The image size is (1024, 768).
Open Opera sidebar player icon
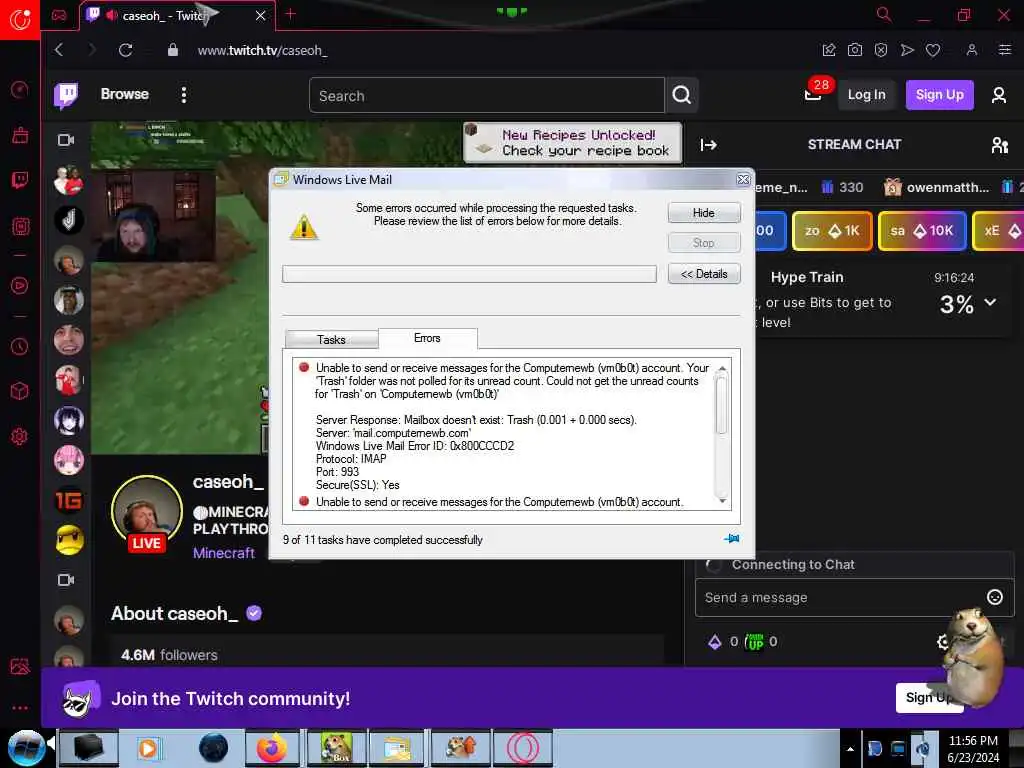point(20,286)
